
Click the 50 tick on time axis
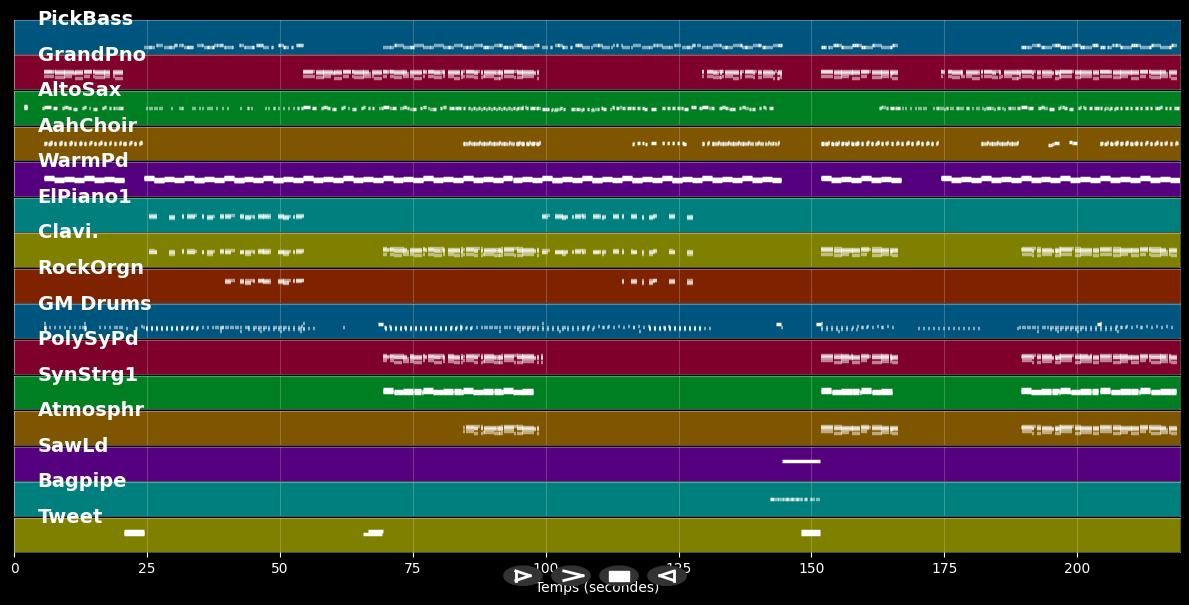280,568
